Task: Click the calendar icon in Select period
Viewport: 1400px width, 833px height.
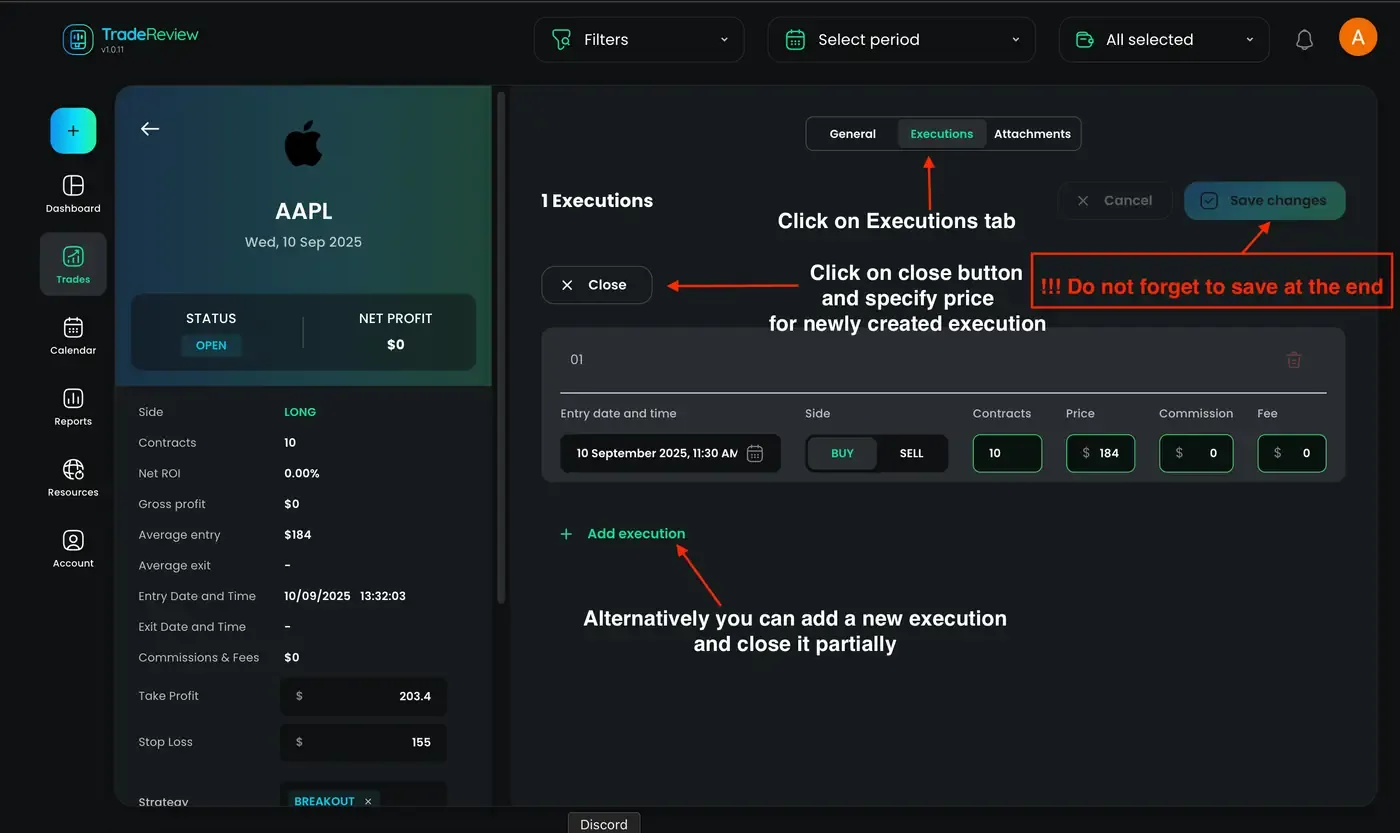Action: (x=795, y=40)
